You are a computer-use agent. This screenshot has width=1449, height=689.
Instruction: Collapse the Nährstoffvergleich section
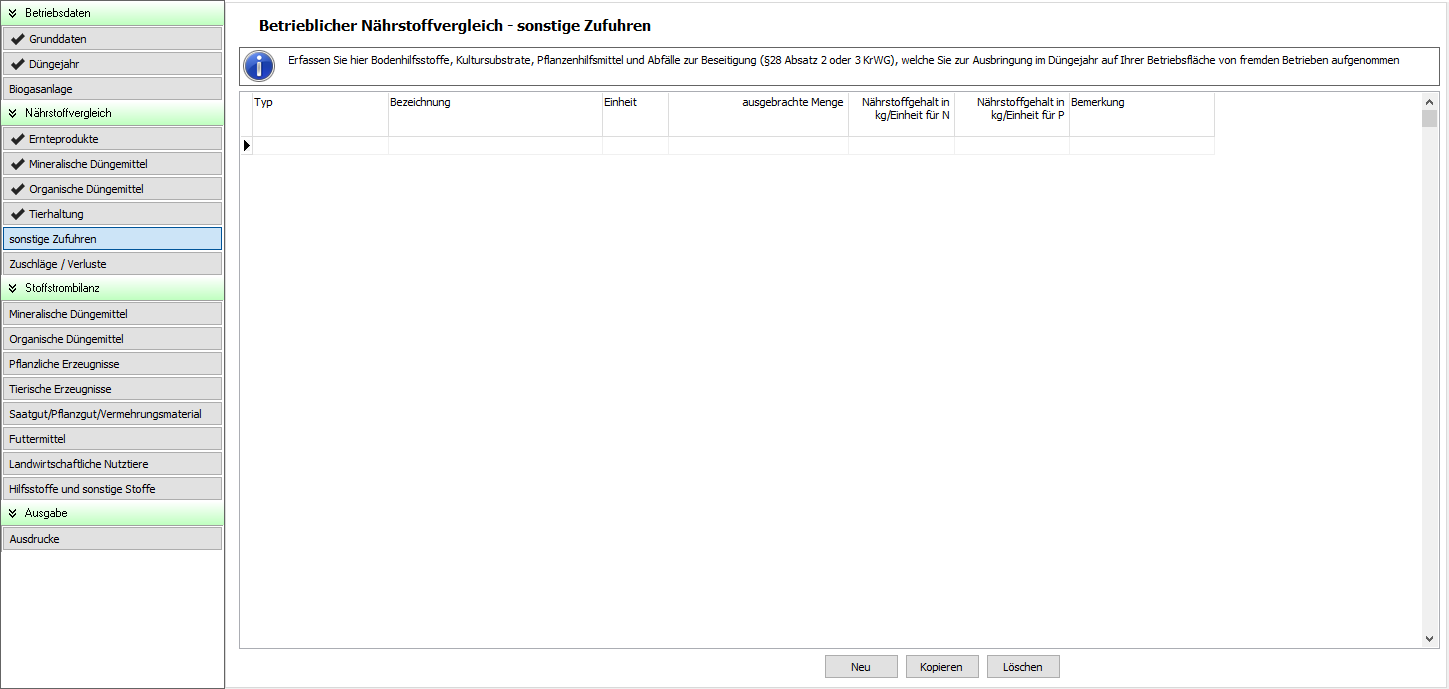point(12,113)
